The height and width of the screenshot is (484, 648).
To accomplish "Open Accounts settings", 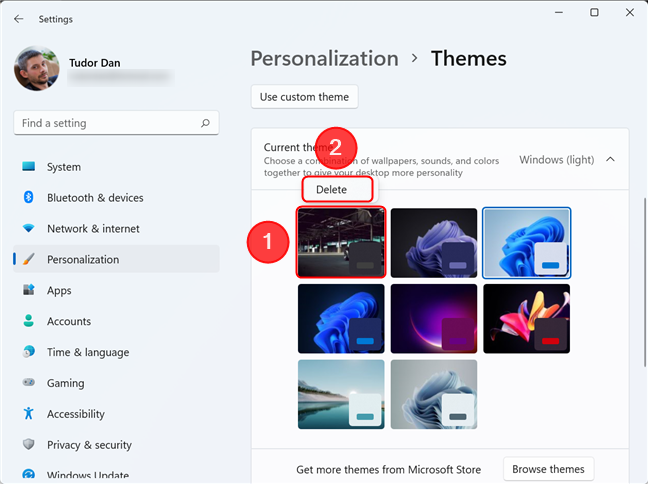I will 116,321.
